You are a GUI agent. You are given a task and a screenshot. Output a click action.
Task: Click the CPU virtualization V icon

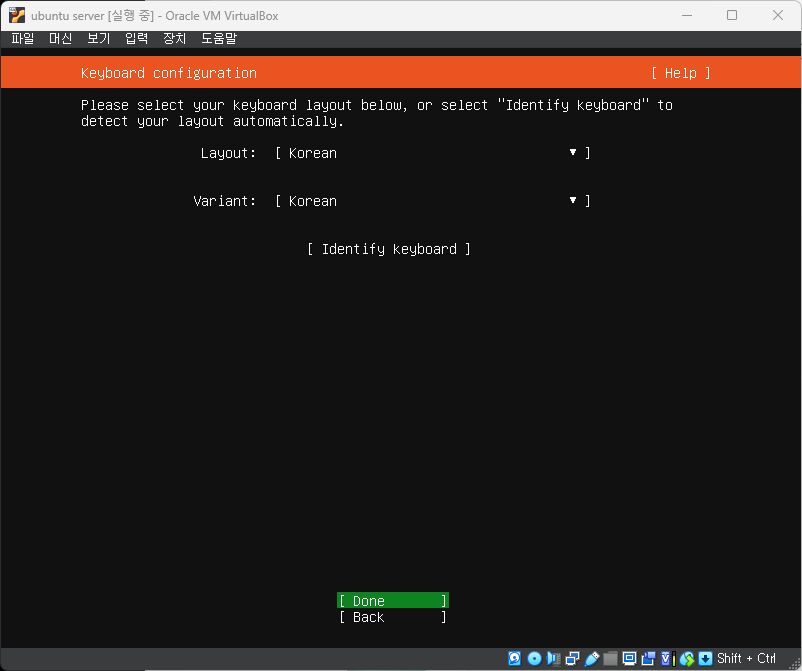pyautogui.click(x=667, y=658)
